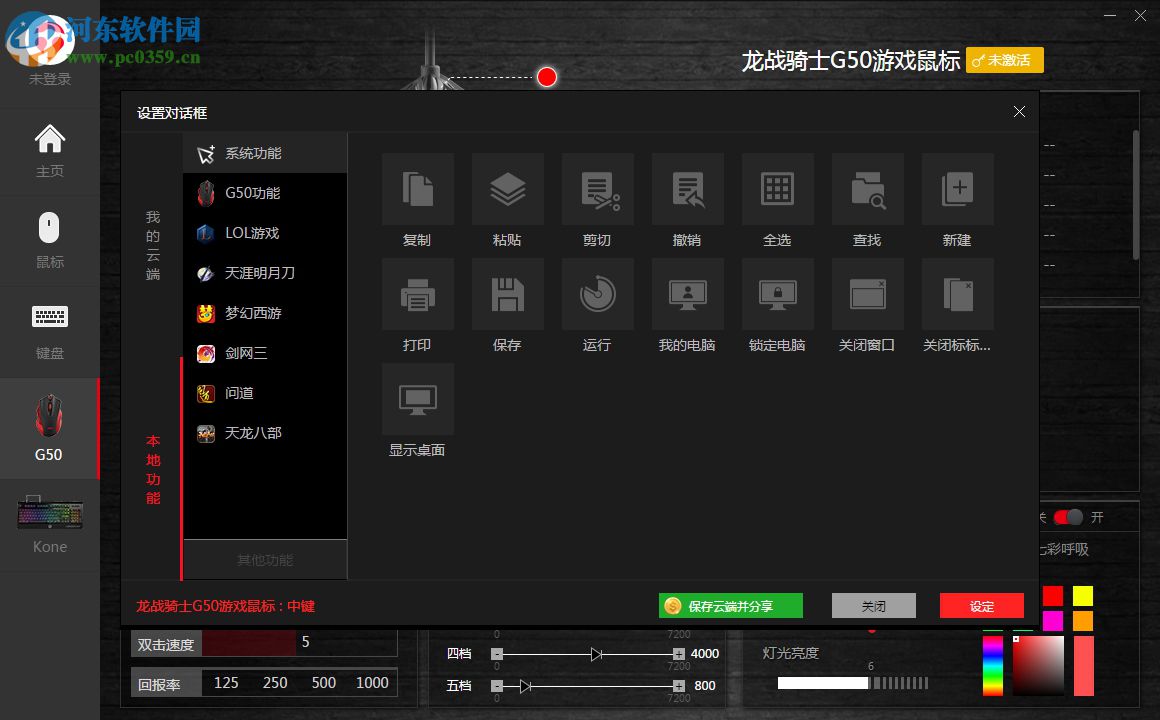1160x720 pixels.
Task: Click the 保存云端并分享 button
Action: point(730,606)
